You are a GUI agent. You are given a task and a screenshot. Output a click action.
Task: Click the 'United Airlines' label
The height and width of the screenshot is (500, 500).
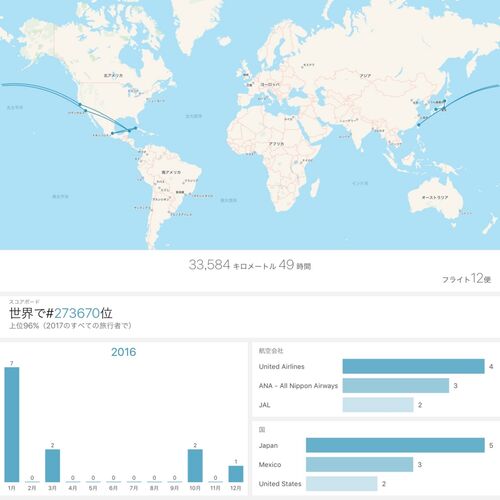281,366
